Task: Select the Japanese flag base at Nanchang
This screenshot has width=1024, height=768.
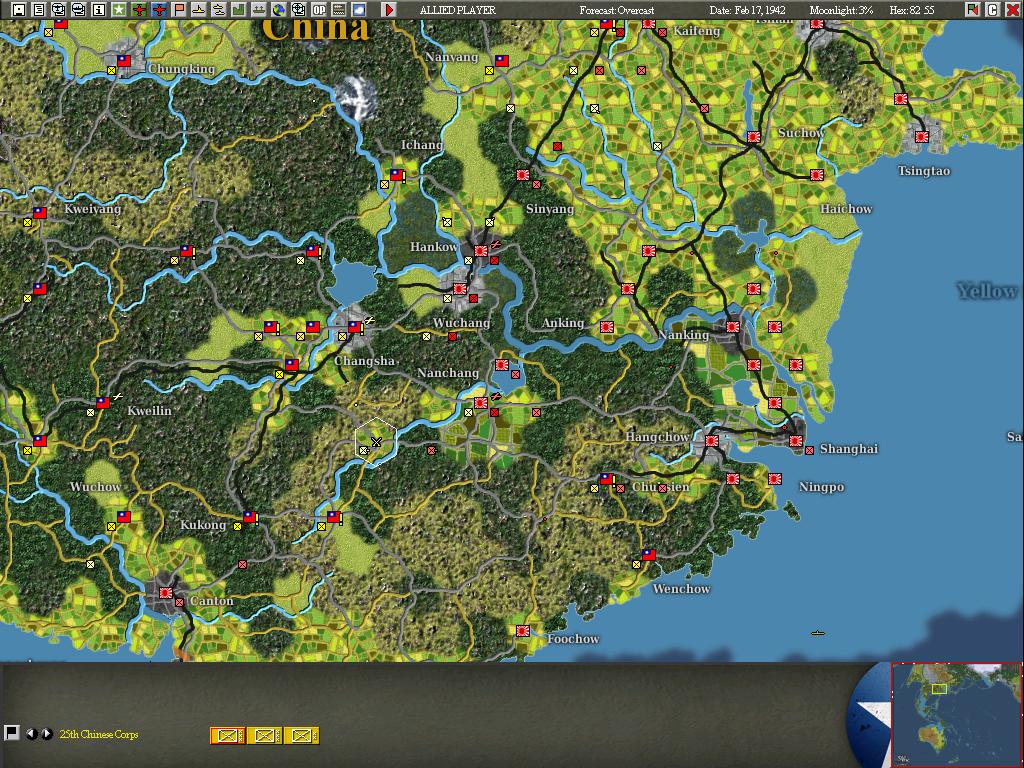Action: click(x=481, y=403)
